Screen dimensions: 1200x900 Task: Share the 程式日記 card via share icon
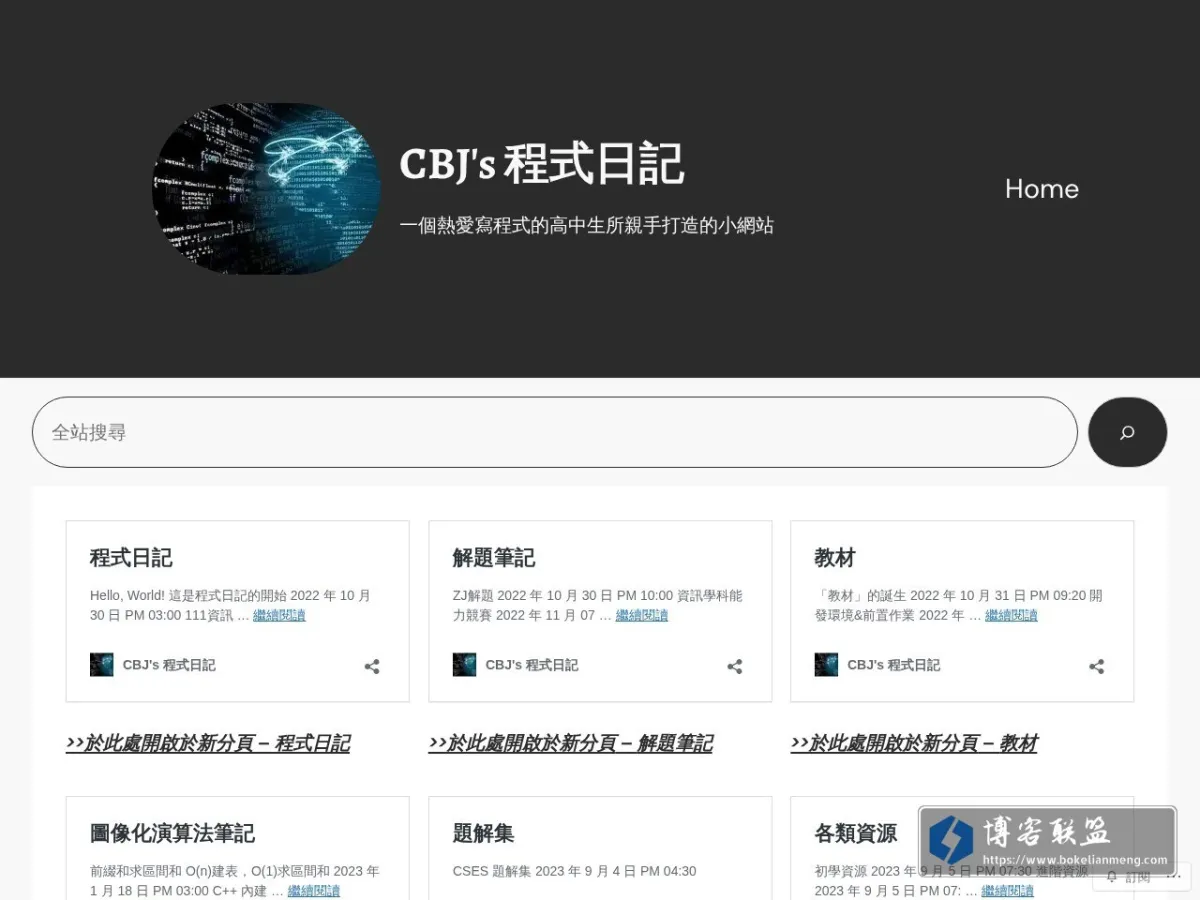[x=372, y=666]
